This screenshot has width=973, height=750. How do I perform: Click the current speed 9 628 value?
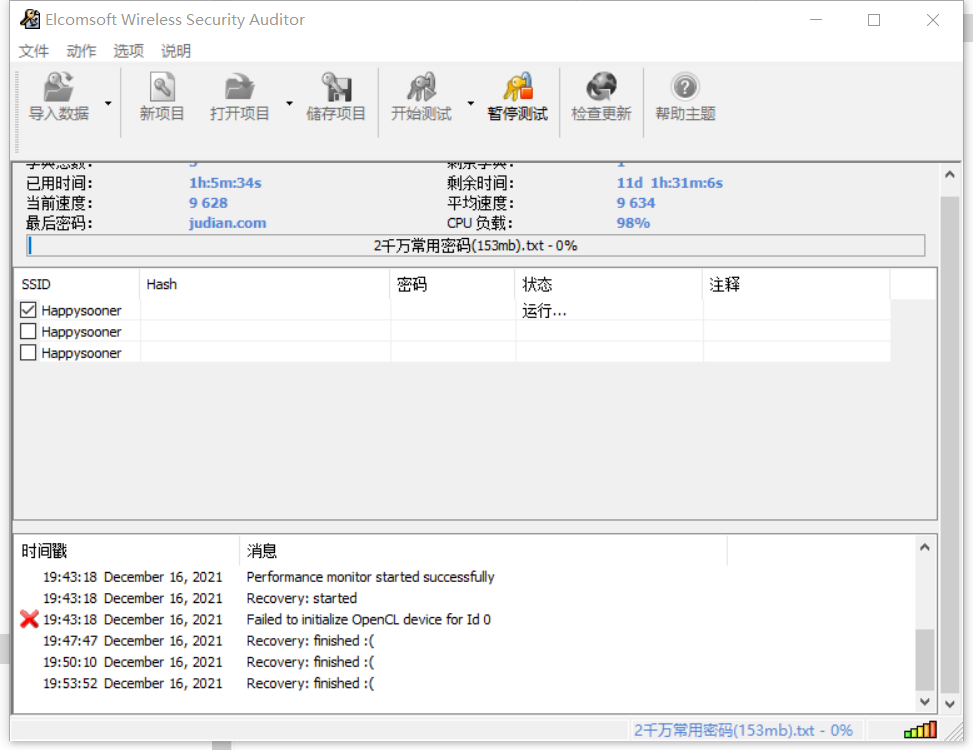click(x=208, y=203)
